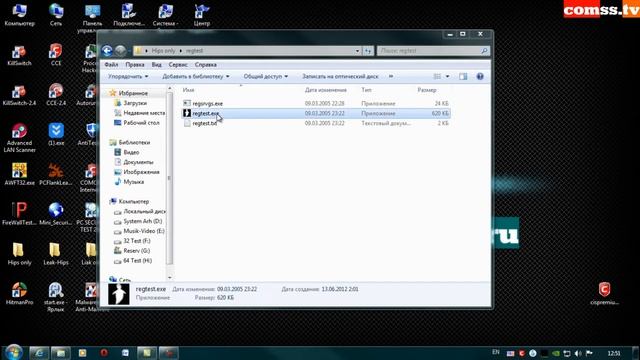Open the view options dropdown arrow
Image resolution: width=640 pixels, height=360 pixels.
(447, 76)
